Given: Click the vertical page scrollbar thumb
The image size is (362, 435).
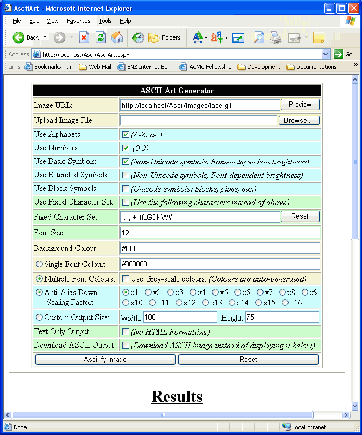Looking at the screenshot, I should [355, 162].
